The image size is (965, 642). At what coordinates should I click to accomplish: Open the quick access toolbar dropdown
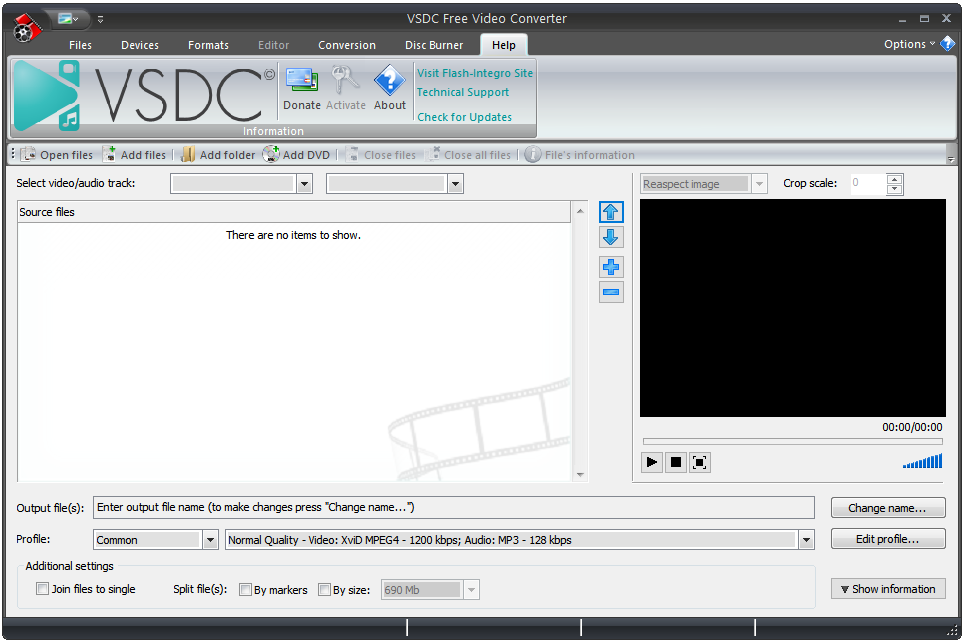(x=100, y=20)
